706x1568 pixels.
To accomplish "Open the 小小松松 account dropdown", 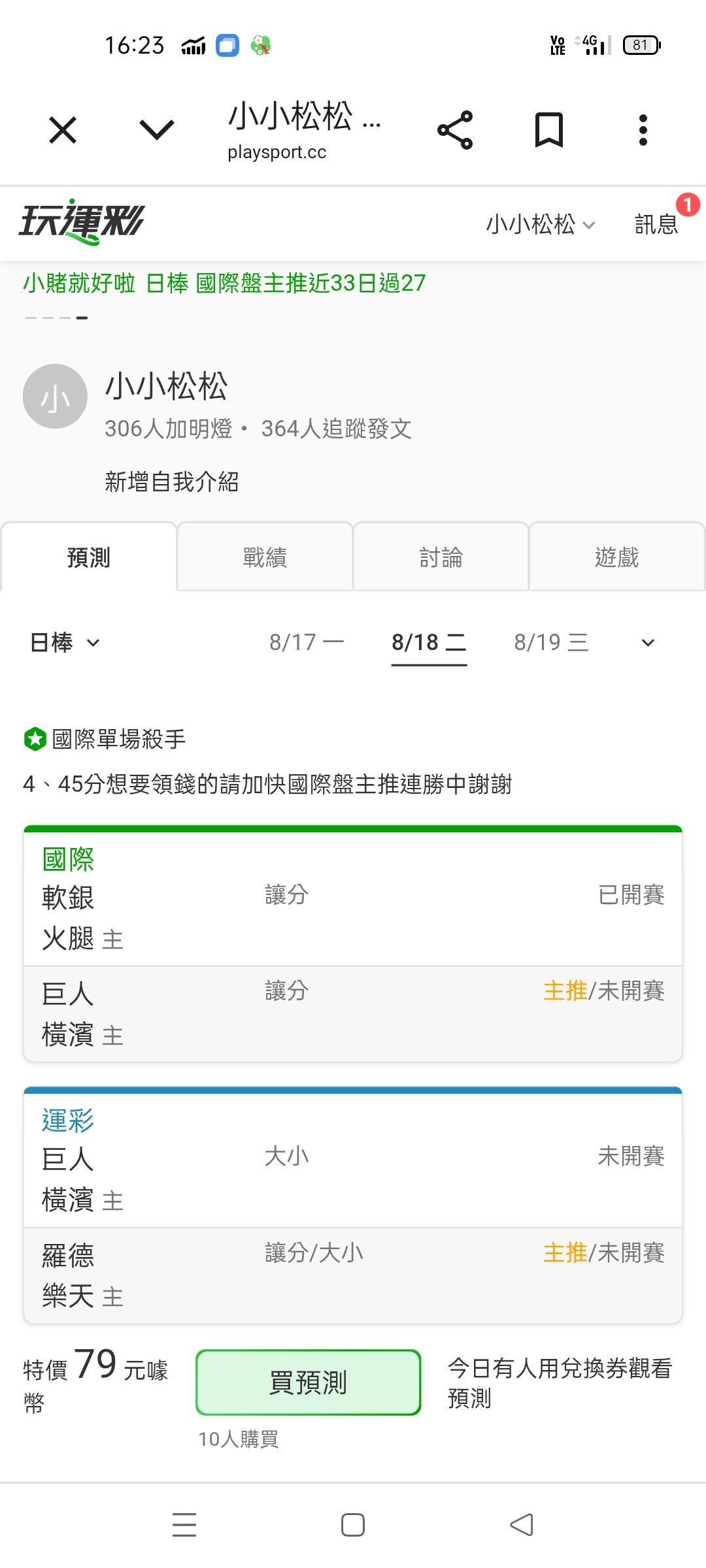I will [x=540, y=224].
